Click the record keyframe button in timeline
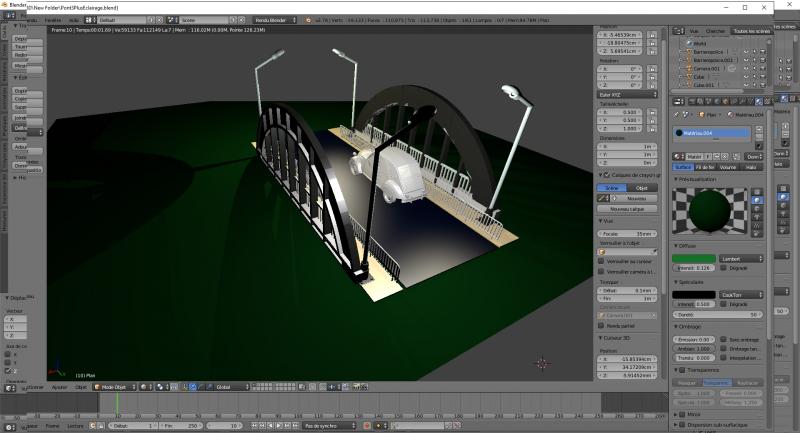This screenshot has width=800, height=433. pyautogui.click(x=366, y=425)
